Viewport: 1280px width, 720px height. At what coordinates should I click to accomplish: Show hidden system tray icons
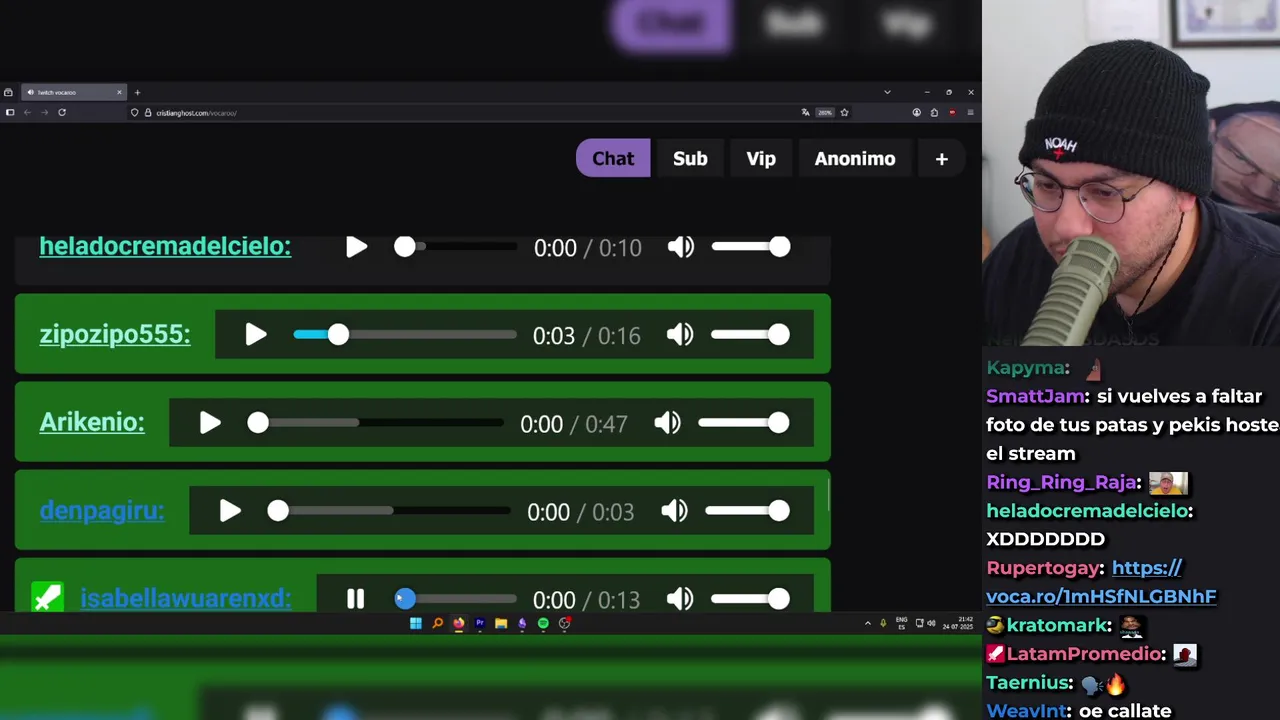tap(867, 623)
